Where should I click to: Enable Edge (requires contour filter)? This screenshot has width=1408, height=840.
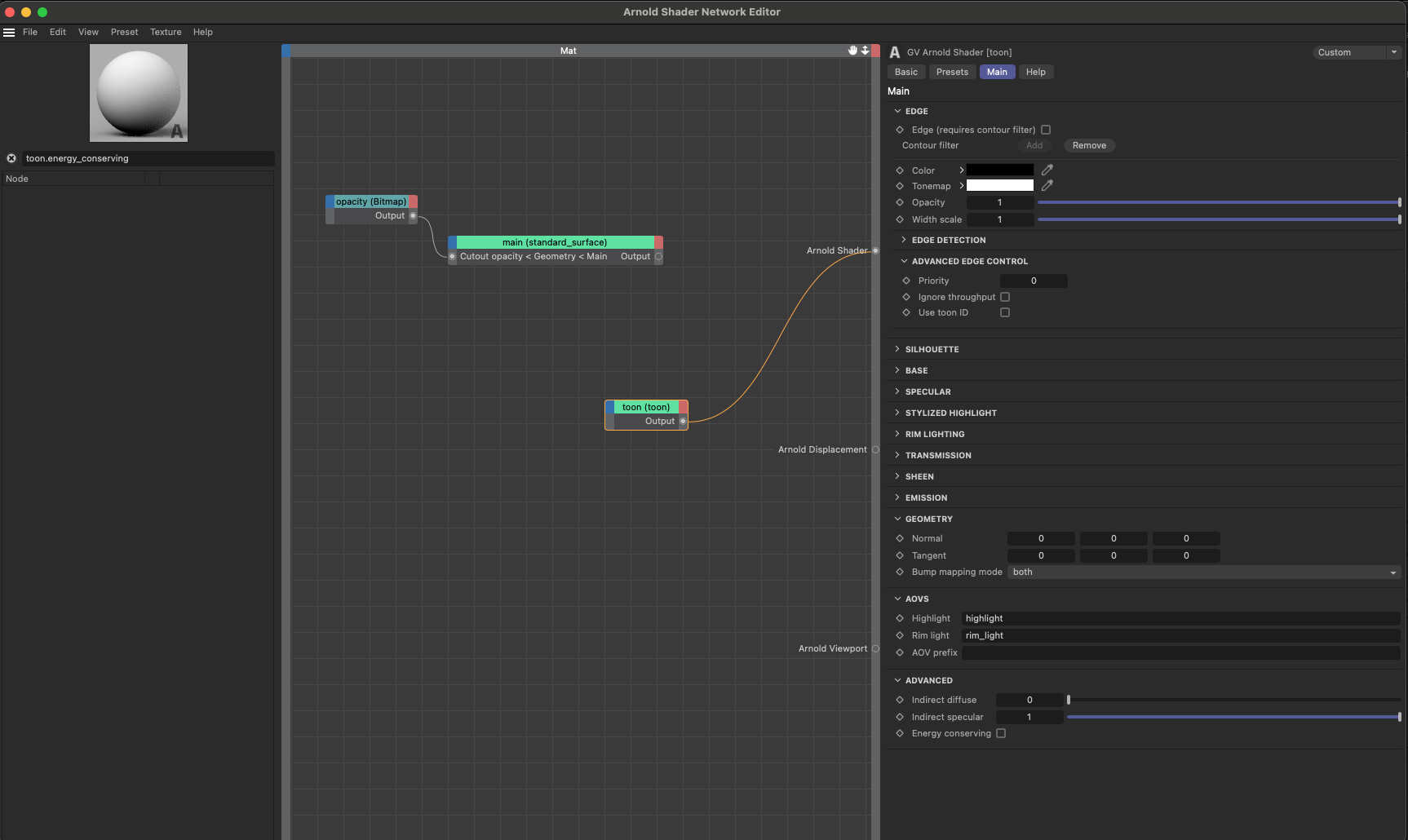pyautogui.click(x=1047, y=129)
